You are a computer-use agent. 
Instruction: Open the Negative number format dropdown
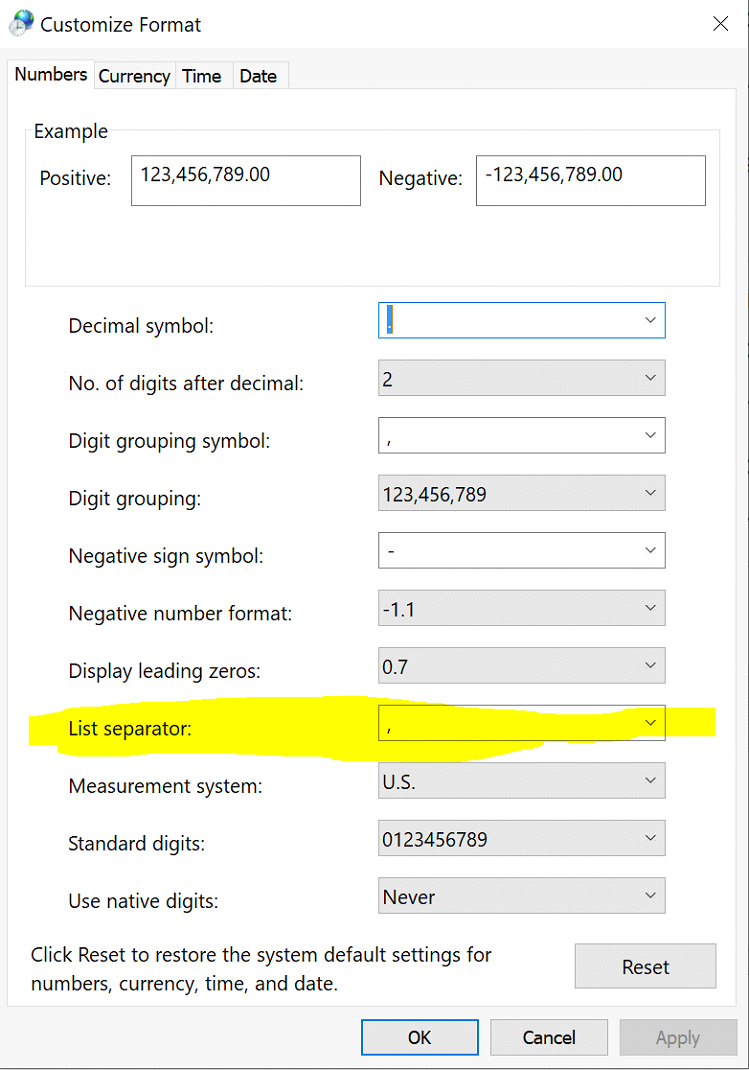pyautogui.click(x=650, y=608)
